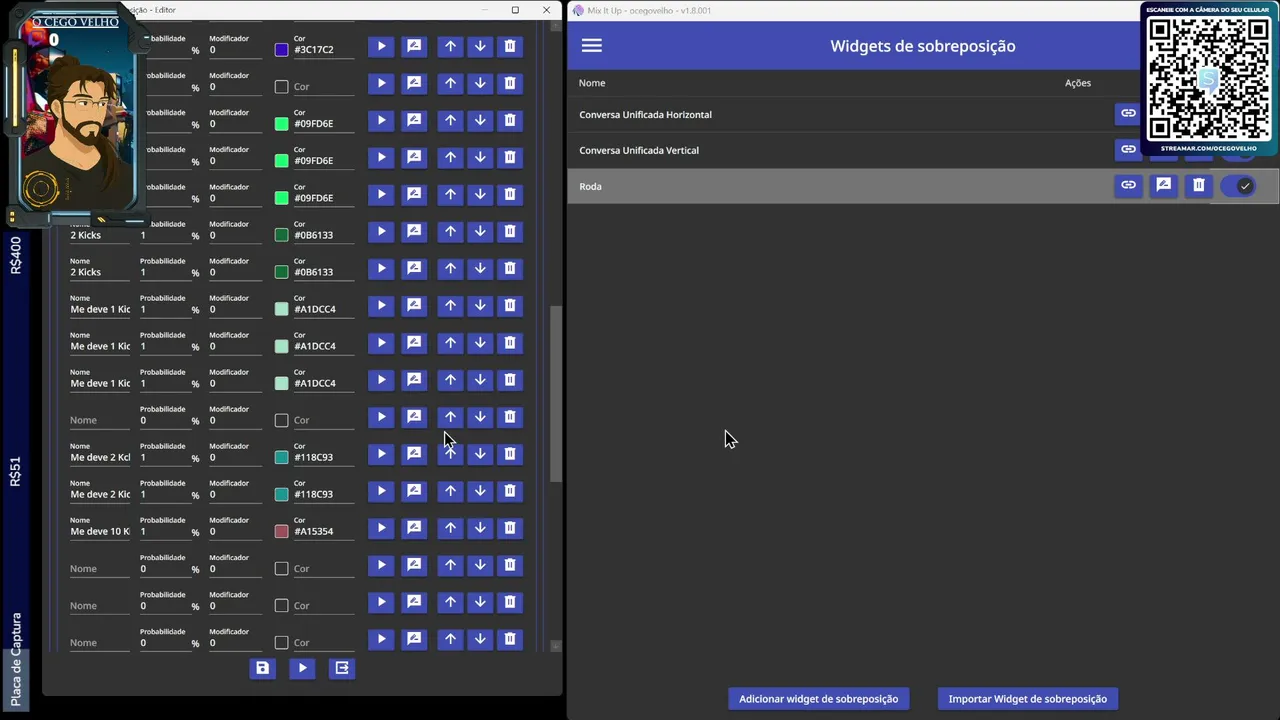Click the save floppy-disk icon in the Editor
The width and height of the screenshot is (1280, 720).
coord(262,668)
